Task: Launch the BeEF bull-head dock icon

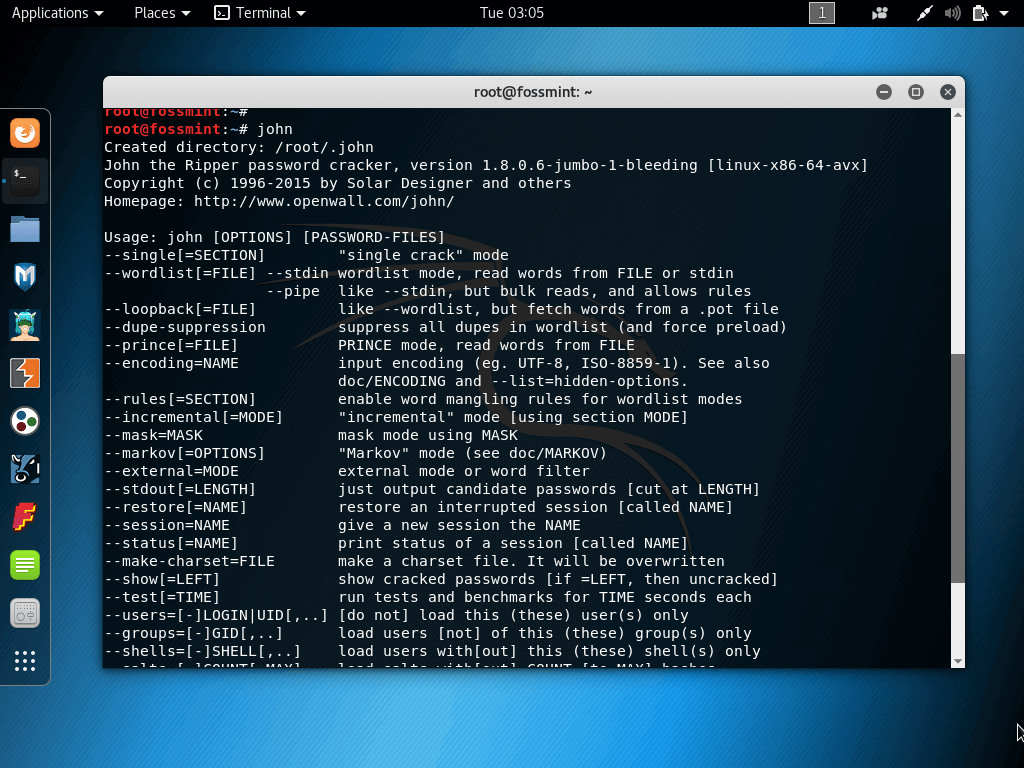Action: tap(25, 469)
